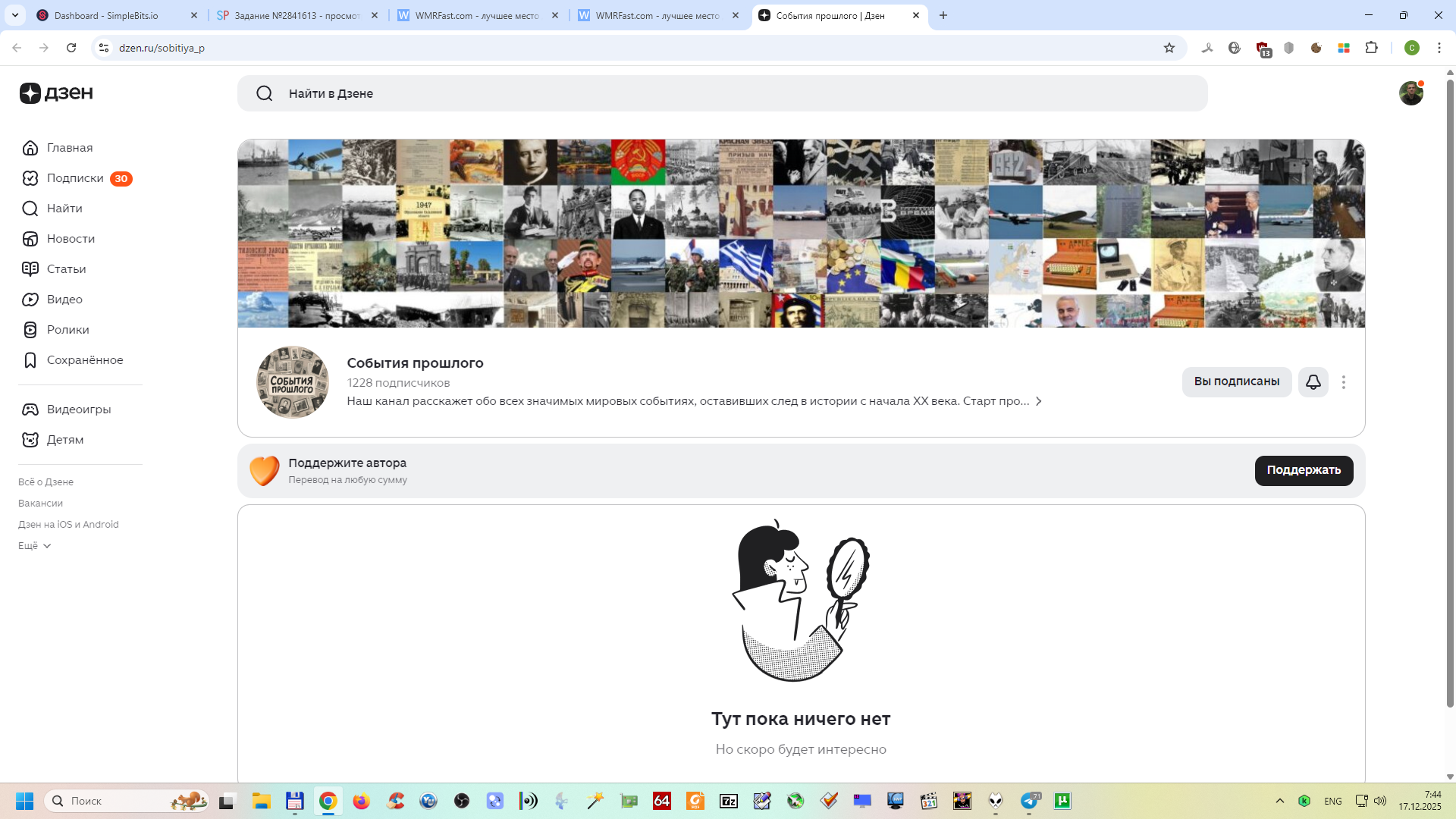
Task: Bookmark page with star icon
Action: (x=1169, y=48)
